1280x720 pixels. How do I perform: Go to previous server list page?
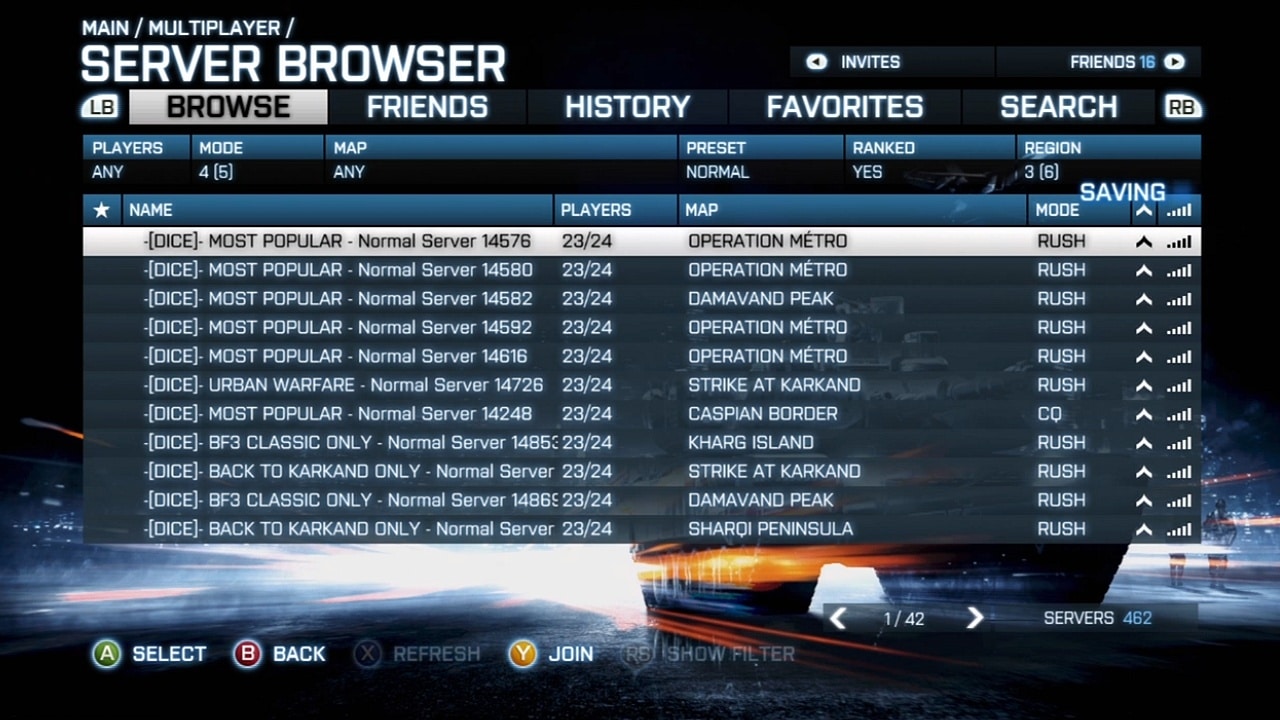tap(838, 619)
